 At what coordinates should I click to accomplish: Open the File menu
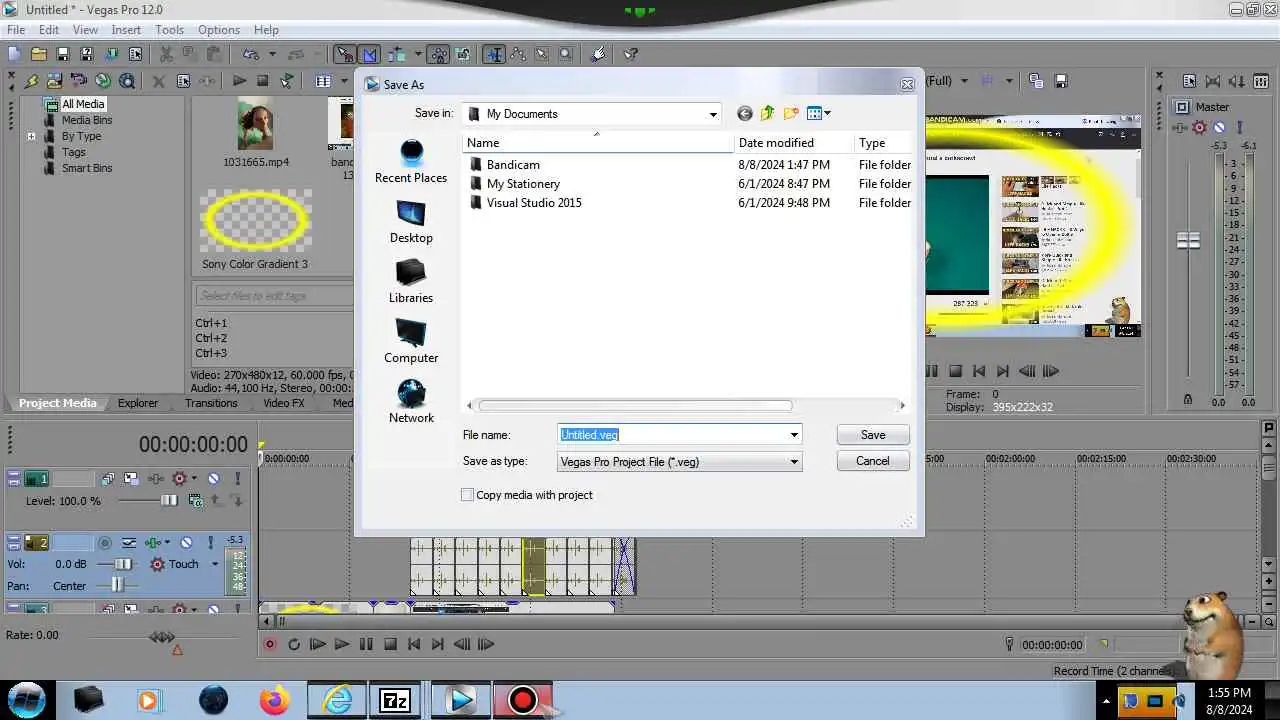tap(16, 30)
